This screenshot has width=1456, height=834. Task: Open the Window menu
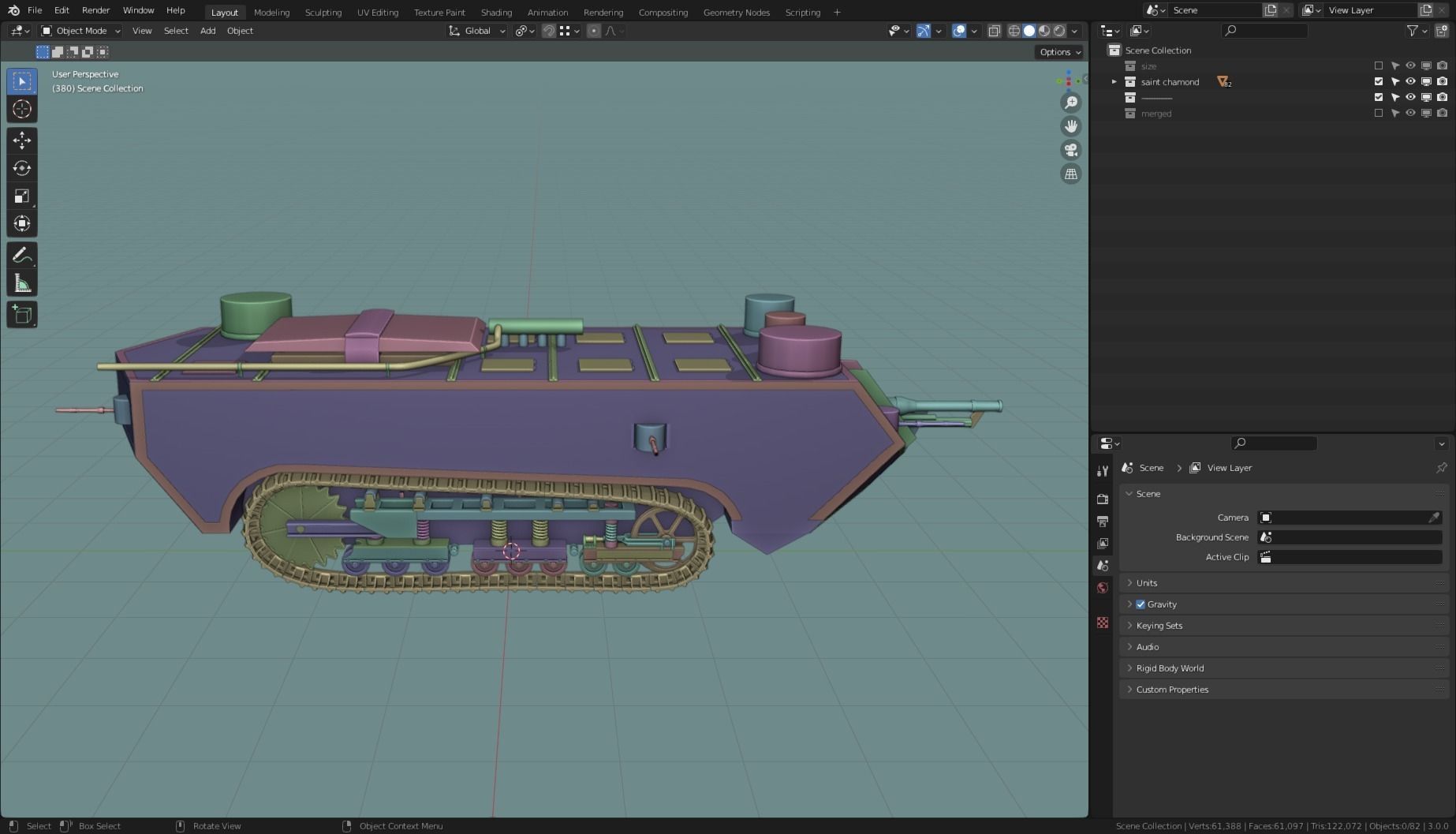(x=138, y=10)
